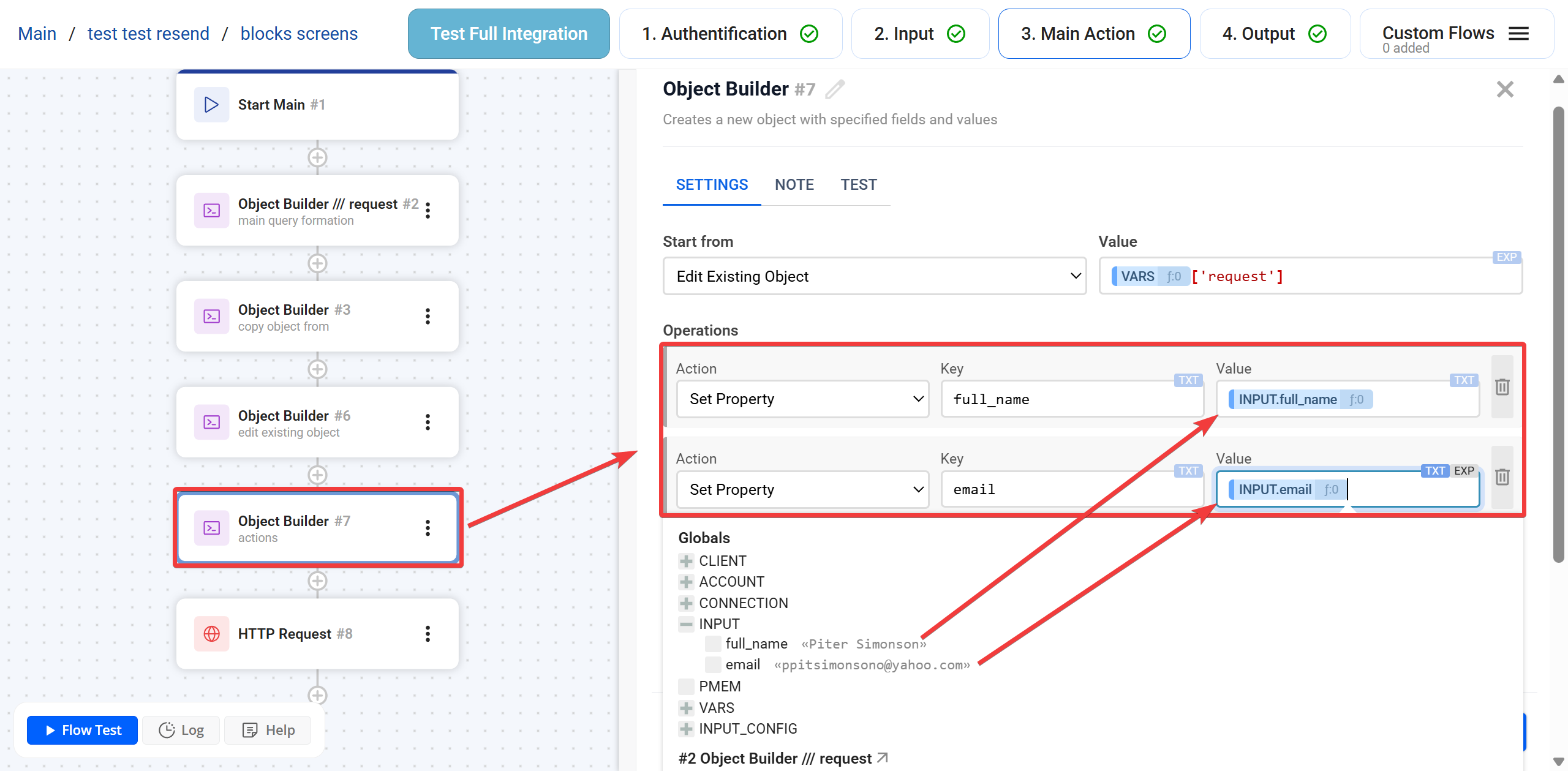Open three-dot menu on Object Builder #3
This screenshot has height=771, width=1568.
[428, 317]
